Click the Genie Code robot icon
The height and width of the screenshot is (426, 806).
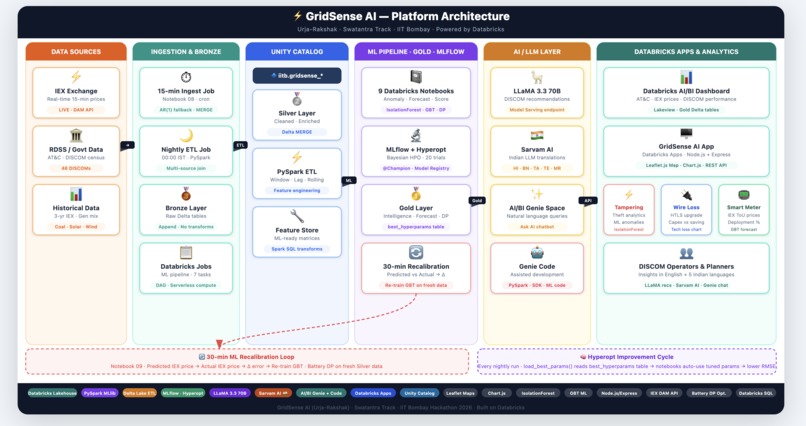pos(537,253)
